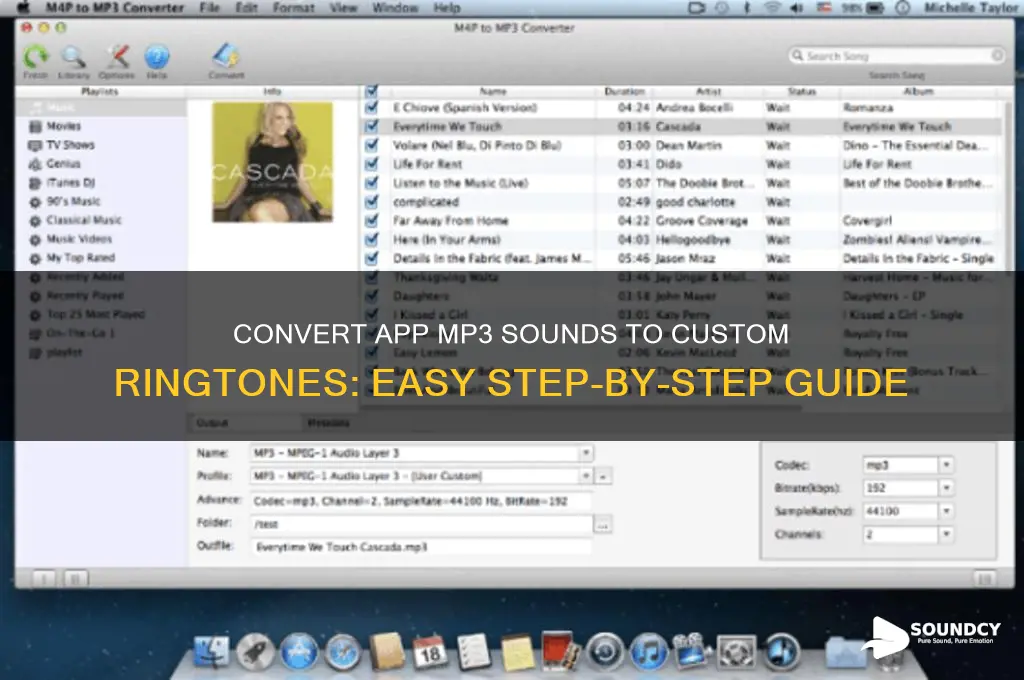Uncheck the complicated song checkbox
This screenshot has height=680, width=1024.
pyautogui.click(x=372, y=202)
